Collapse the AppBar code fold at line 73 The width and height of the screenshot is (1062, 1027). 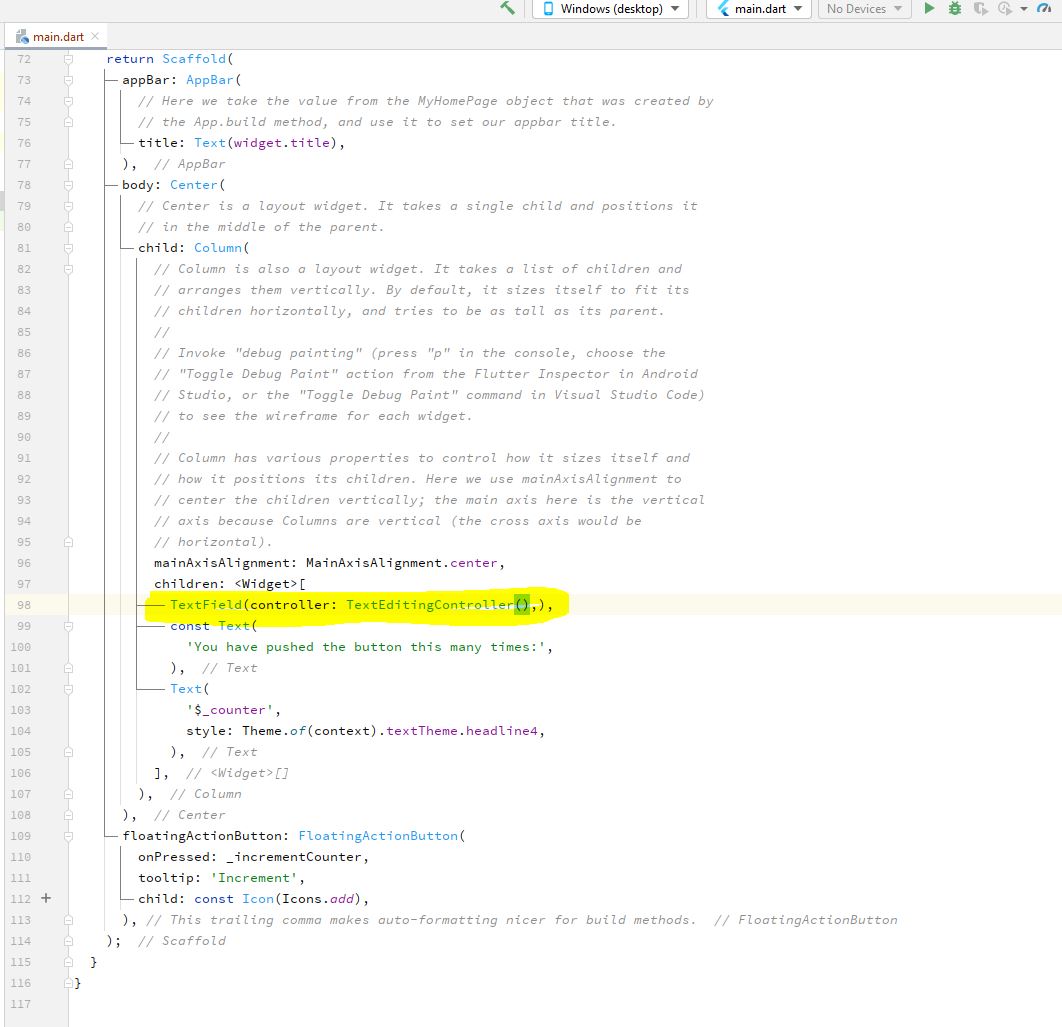pos(67,79)
